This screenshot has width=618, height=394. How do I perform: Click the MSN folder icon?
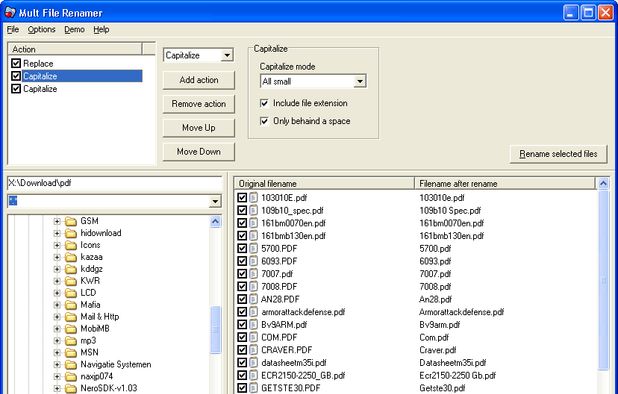(x=71, y=353)
